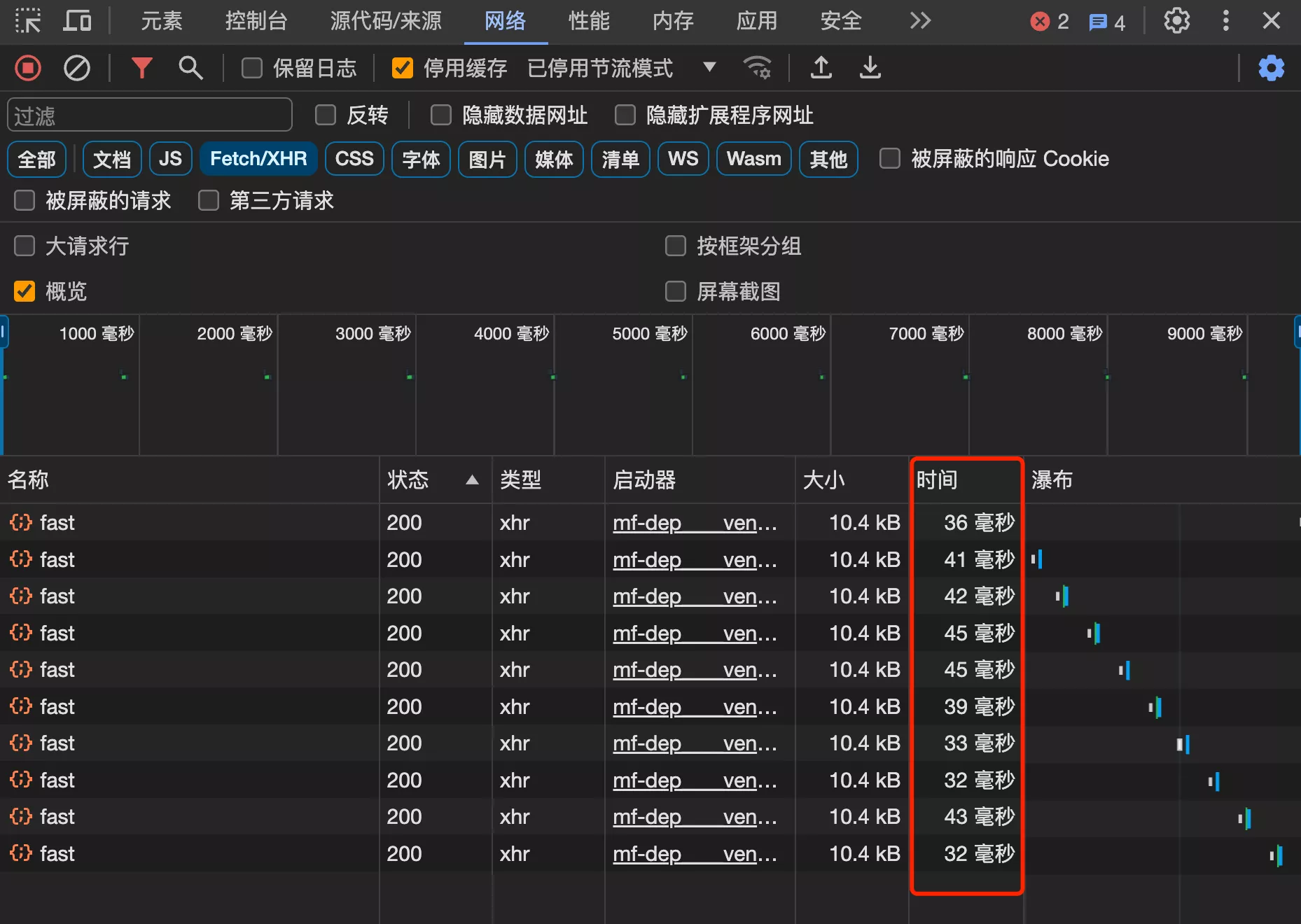Screen dimensions: 1301x924
Task: Filter by 文档 type
Action: coord(112,159)
